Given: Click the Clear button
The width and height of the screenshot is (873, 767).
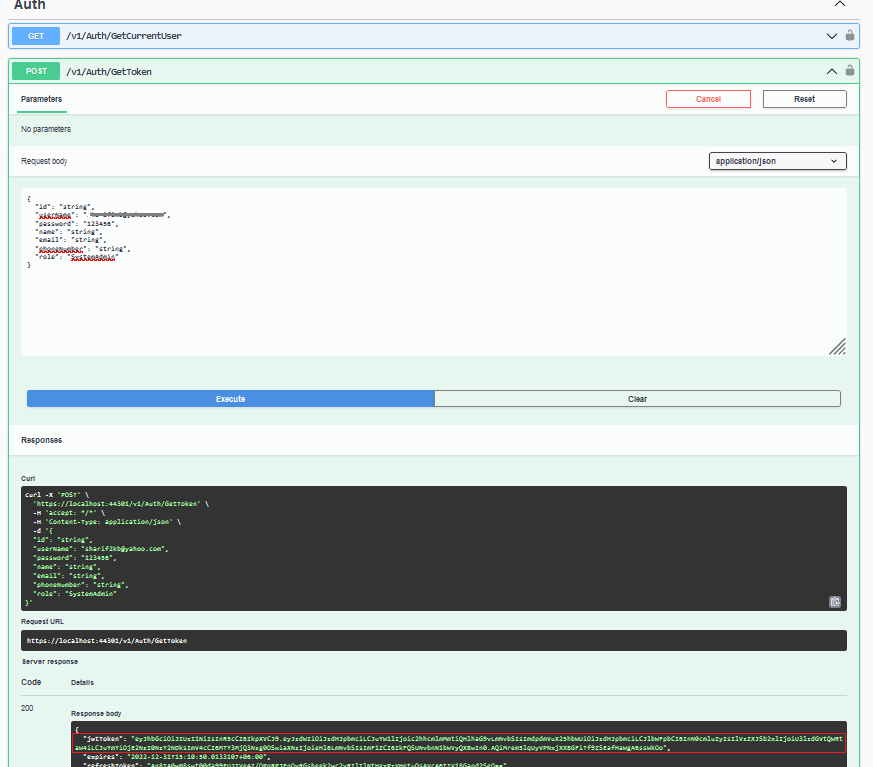Looking at the screenshot, I should tap(637, 399).
